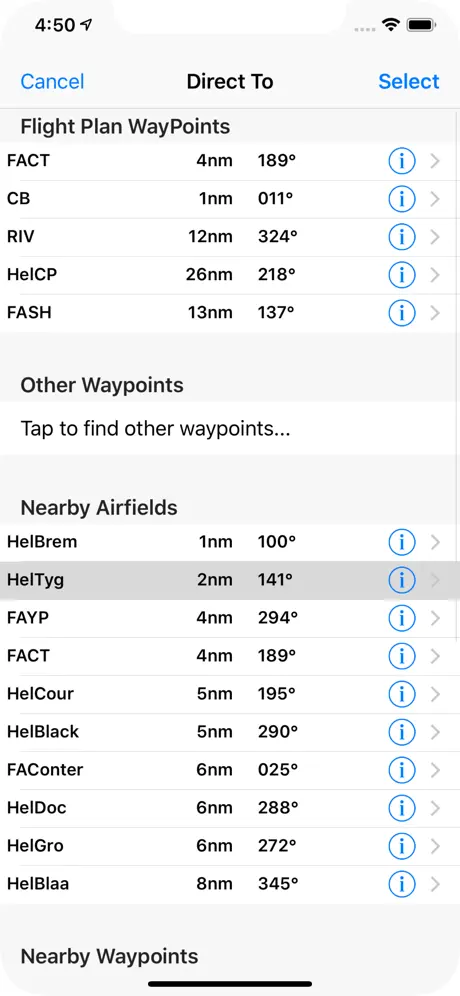This screenshot has width=460, height=996.
Task: Tap info icon for FAConter airfield
Action: pyautogui.click(x=402, y=770)
